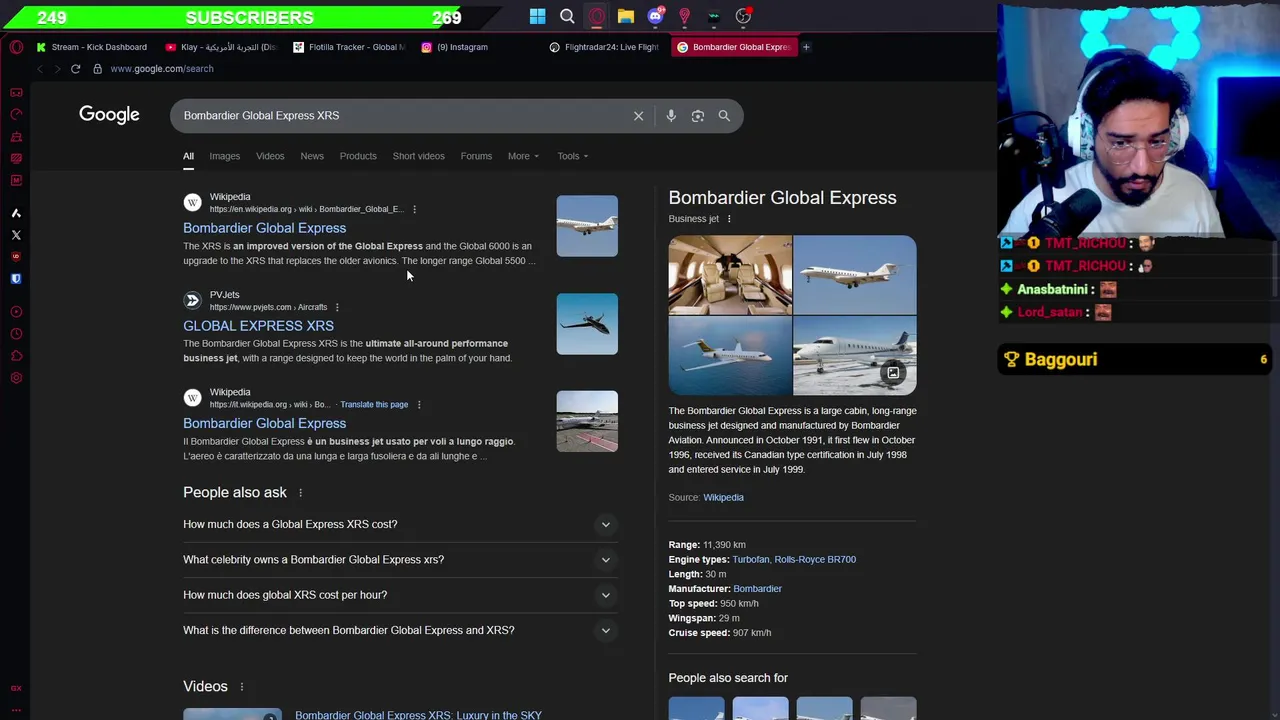Reload the current Google page
The width and height of the screenshot is (1280, 720).
75,69
